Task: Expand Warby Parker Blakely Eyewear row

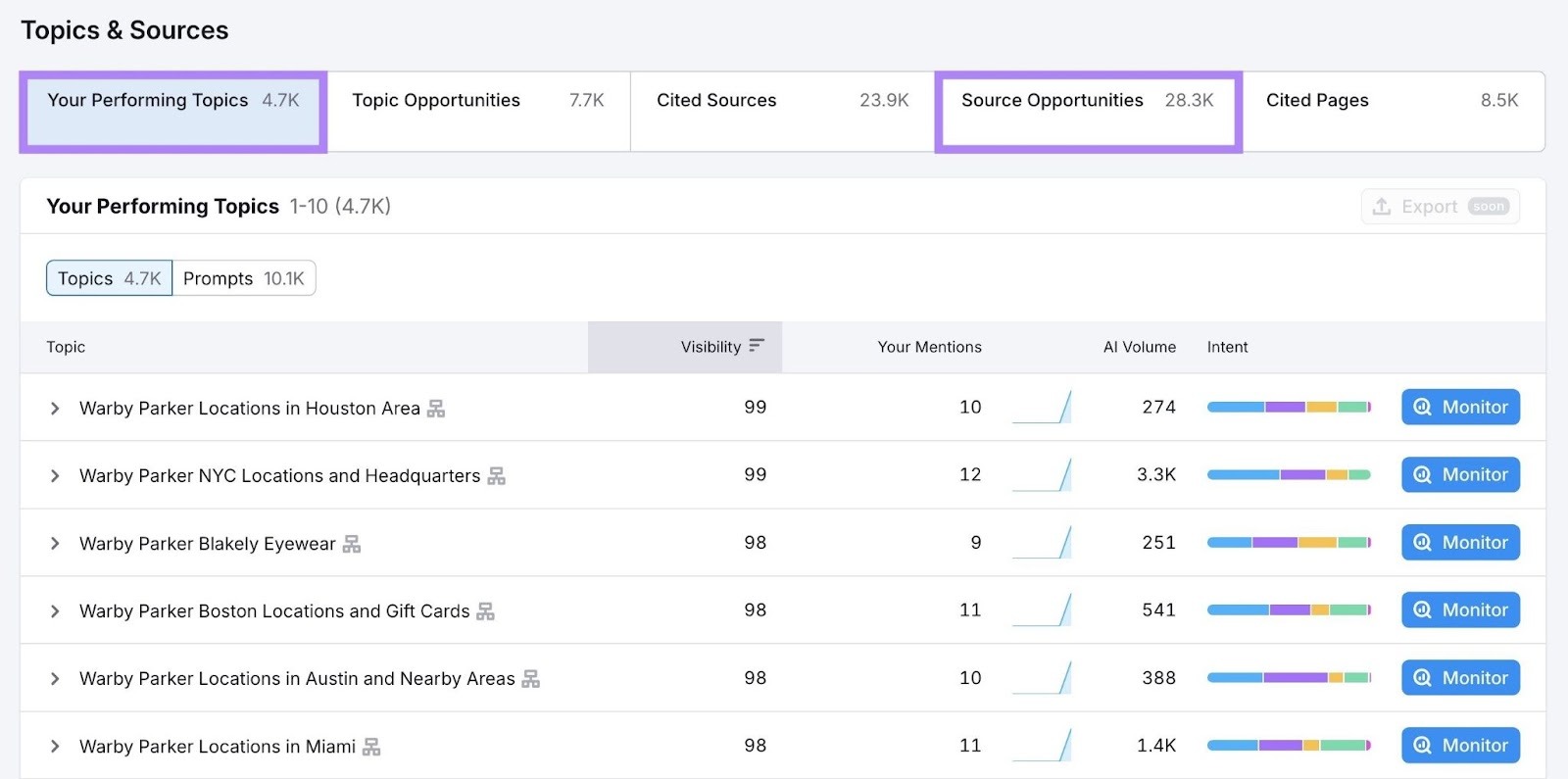Action: tap(55, 544)
